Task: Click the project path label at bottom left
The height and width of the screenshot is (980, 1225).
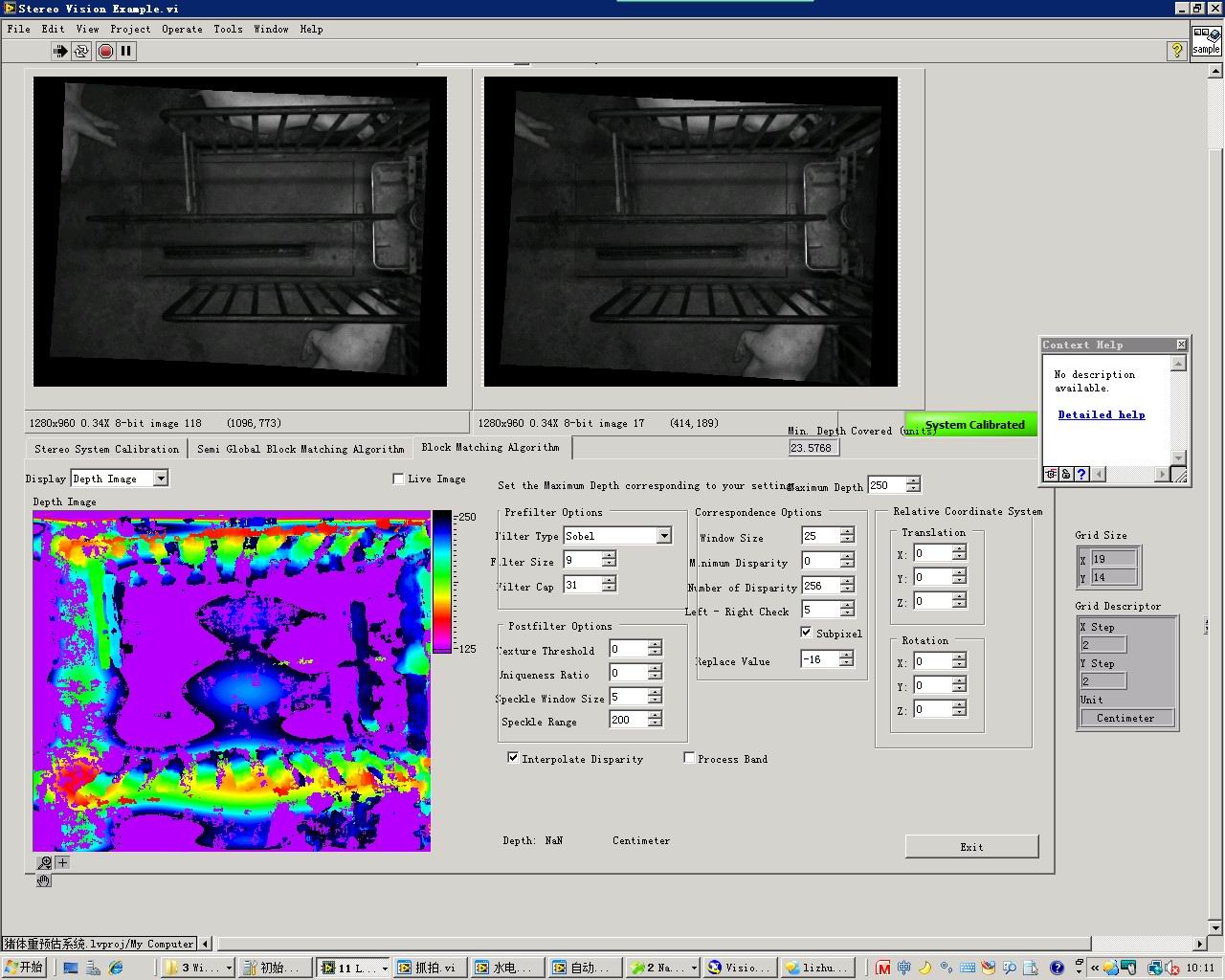Action: click(100, 944)
